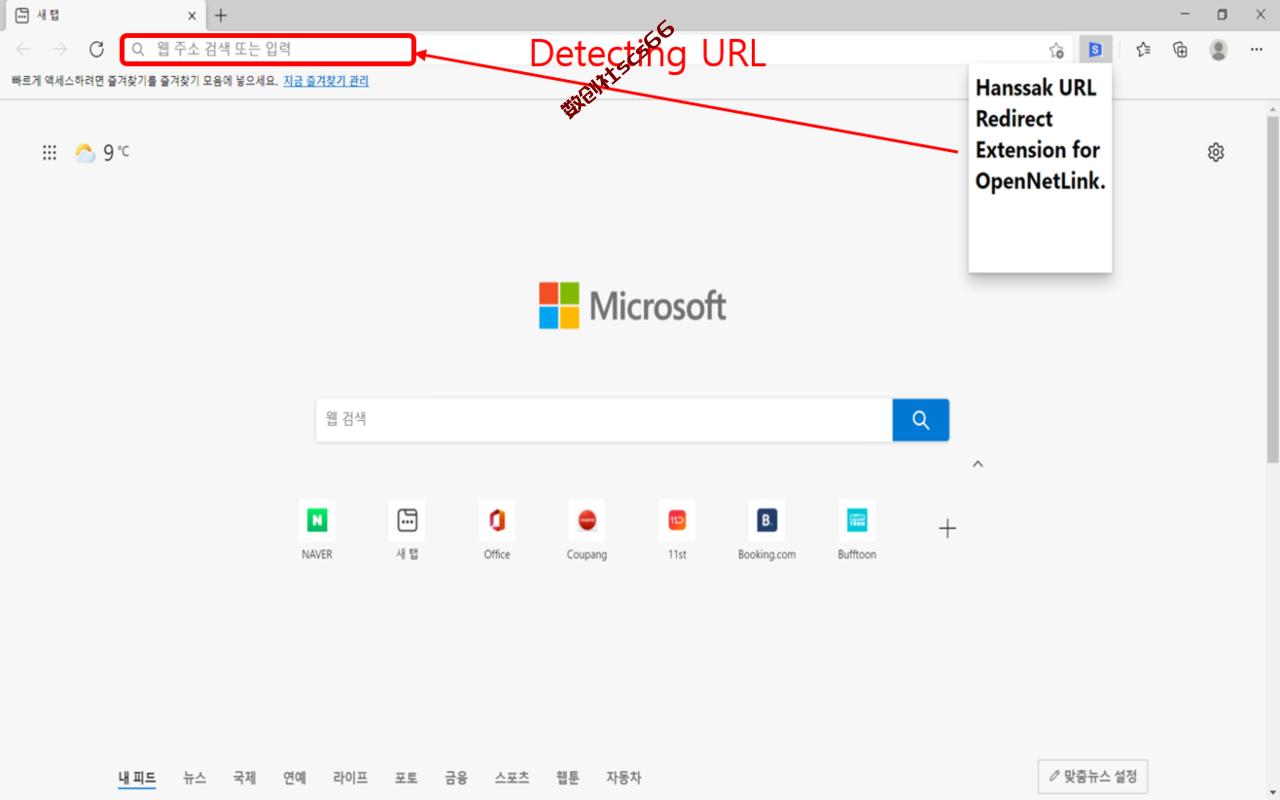Open the user profile avatar
The height and width of the screenshot is (800, 1280).
(1218, 49)
